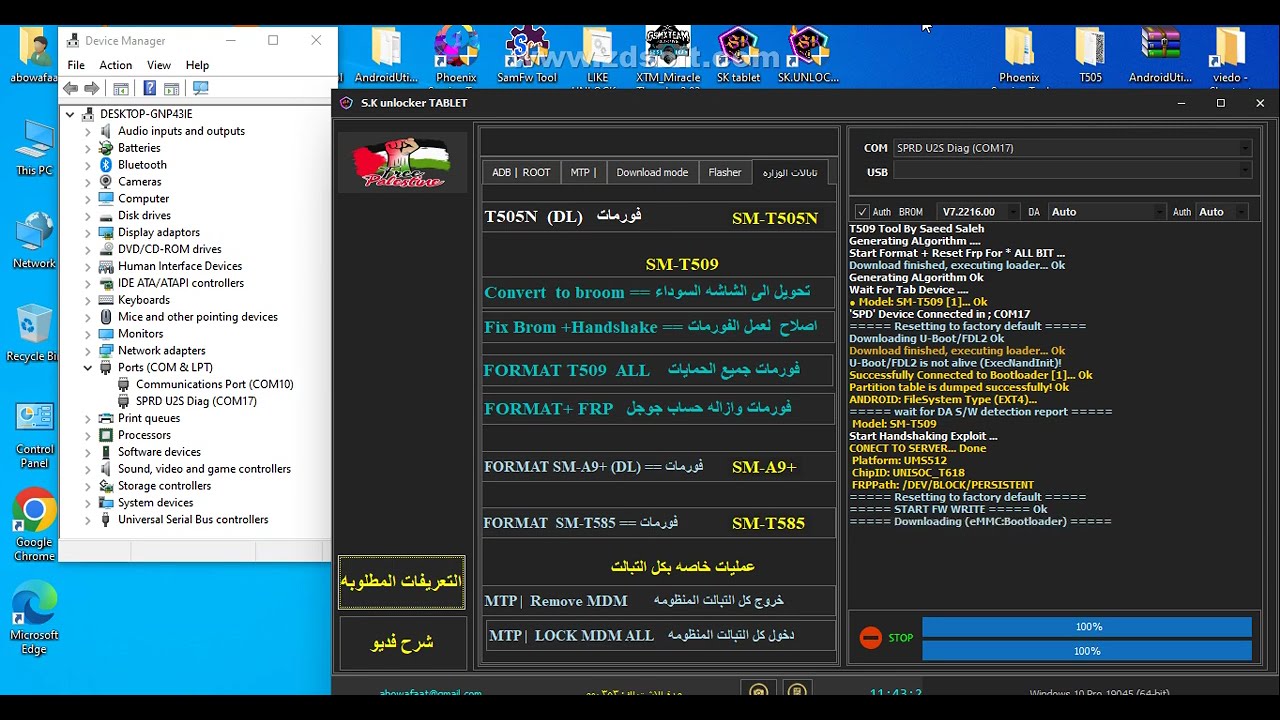
Task: Select SPRD U2S Diag (COM17) device
Action: click(196, 401)
